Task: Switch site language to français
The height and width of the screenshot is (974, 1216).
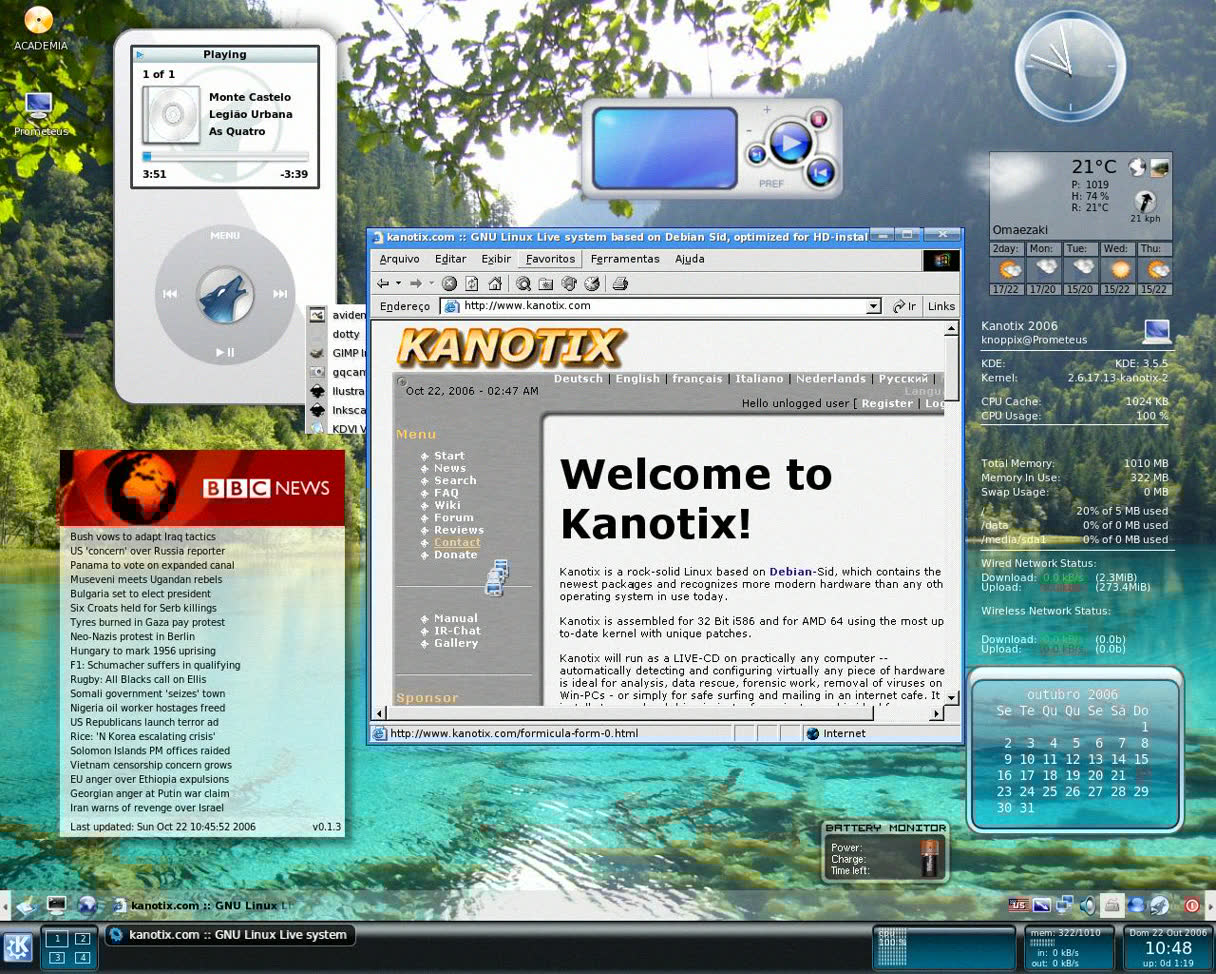Action: (x=697, y=379)
